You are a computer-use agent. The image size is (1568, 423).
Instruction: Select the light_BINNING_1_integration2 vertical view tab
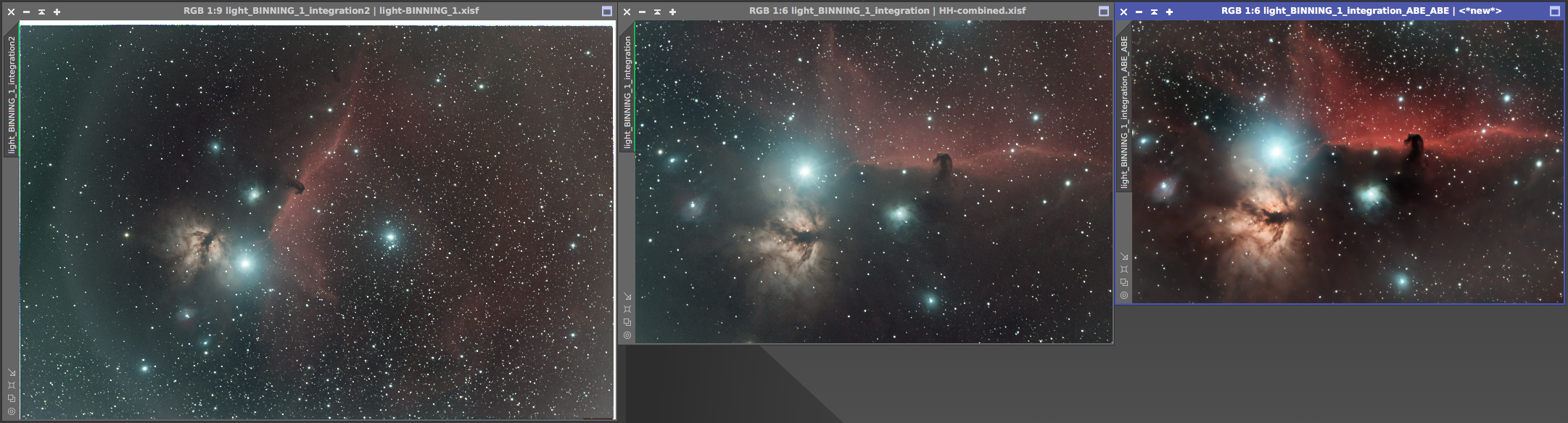tap(12, 94)
